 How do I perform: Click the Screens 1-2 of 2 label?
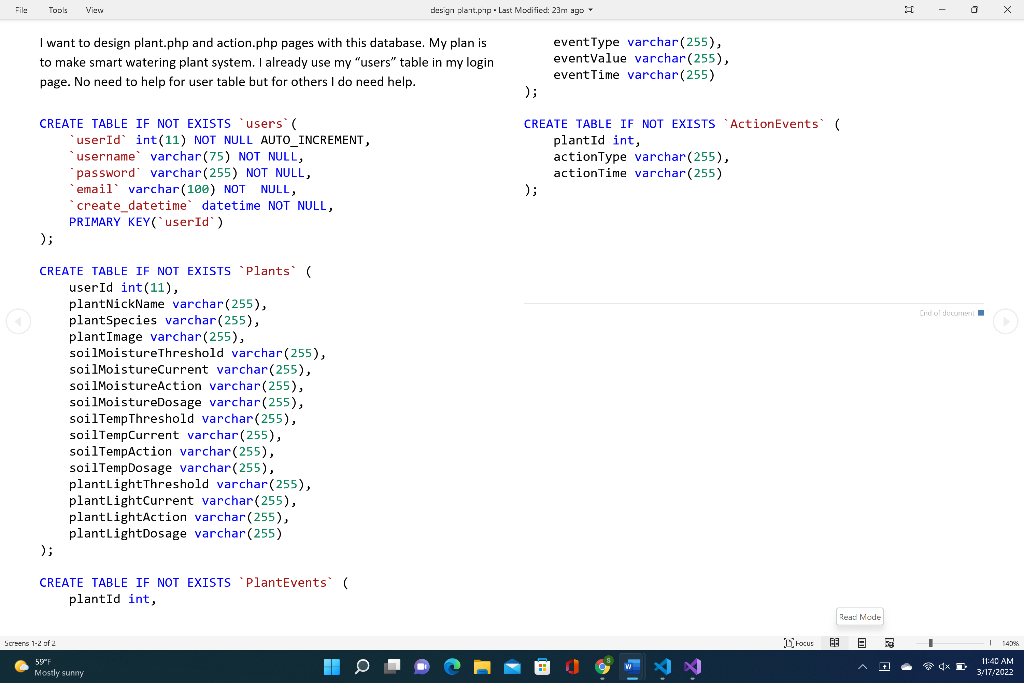pos(30,643)
